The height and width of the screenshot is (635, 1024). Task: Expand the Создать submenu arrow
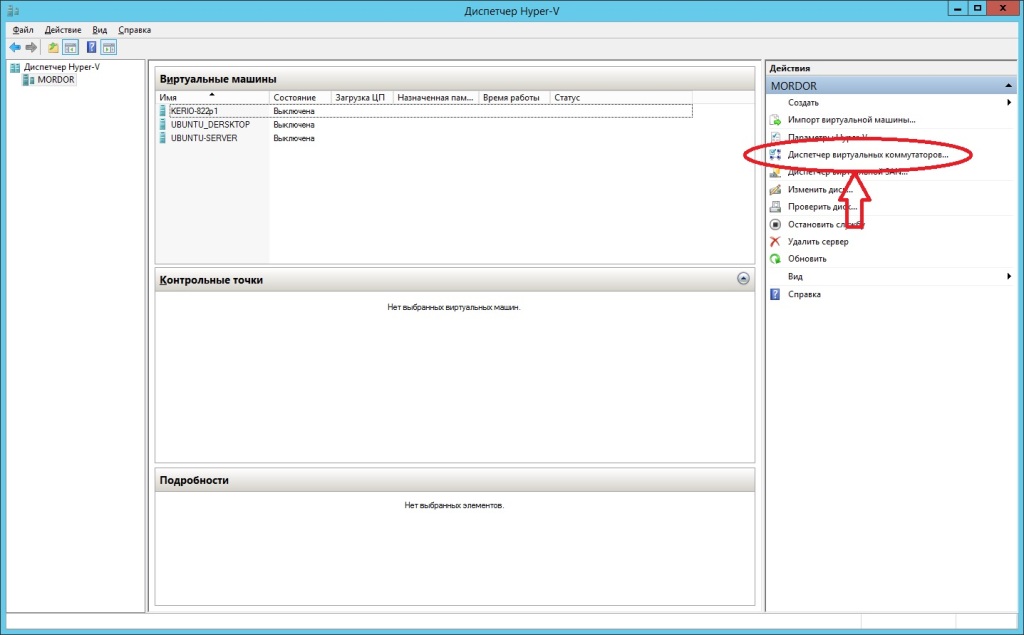tap(1008, 103)
